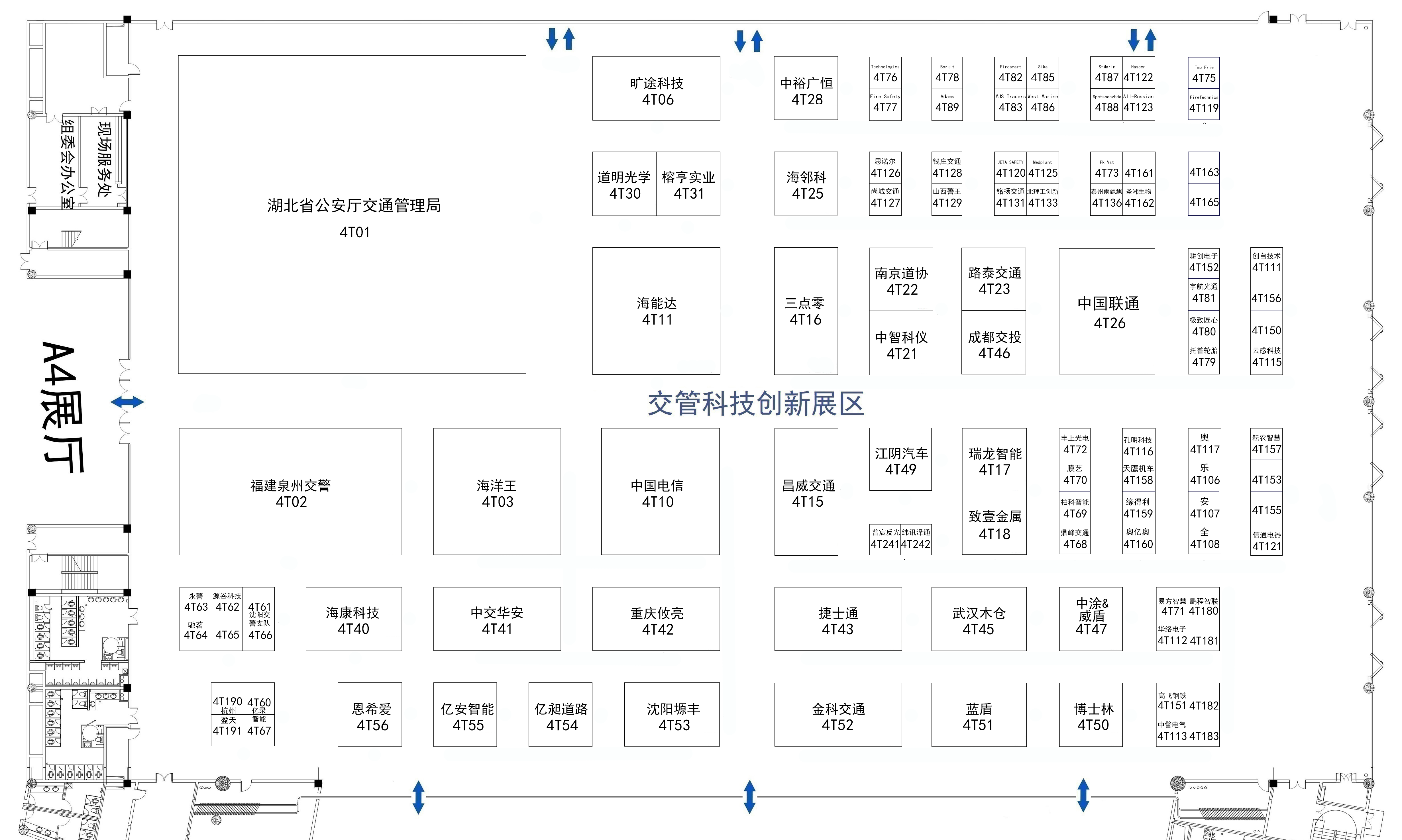Select the 福建泉州交警 4T02 booth
The image size is (1402, 840).
290,491
